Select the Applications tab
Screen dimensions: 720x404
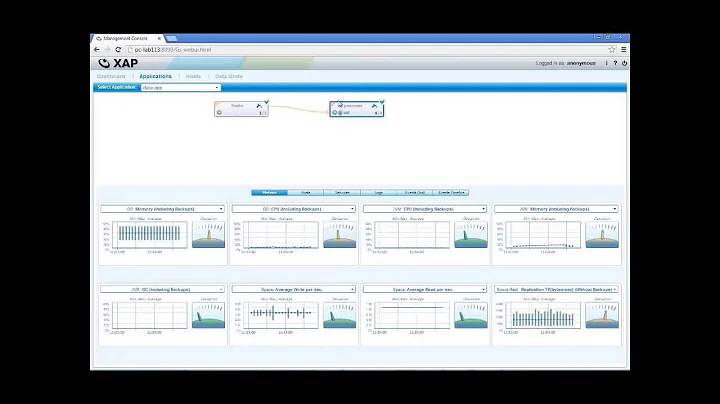[155, 76]
